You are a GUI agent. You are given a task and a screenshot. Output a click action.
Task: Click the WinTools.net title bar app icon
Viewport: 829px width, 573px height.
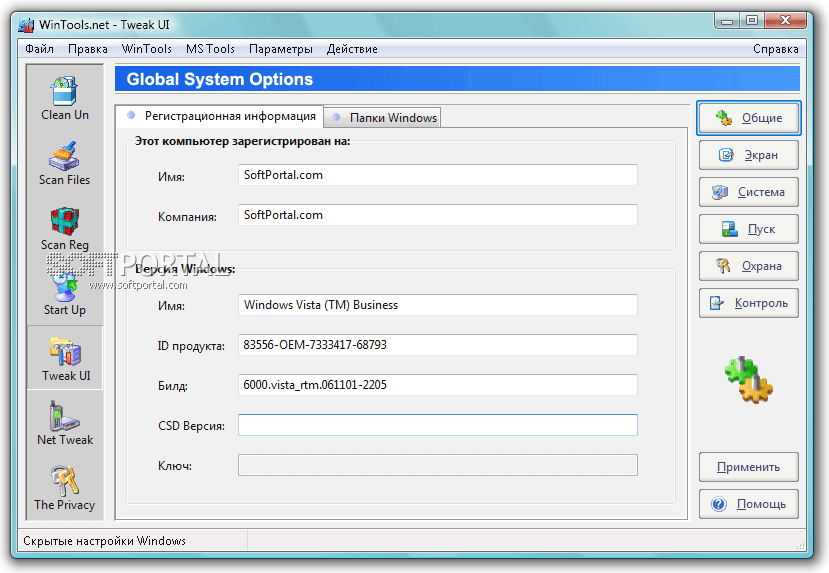pyautogui.click(x=26, y=25)
